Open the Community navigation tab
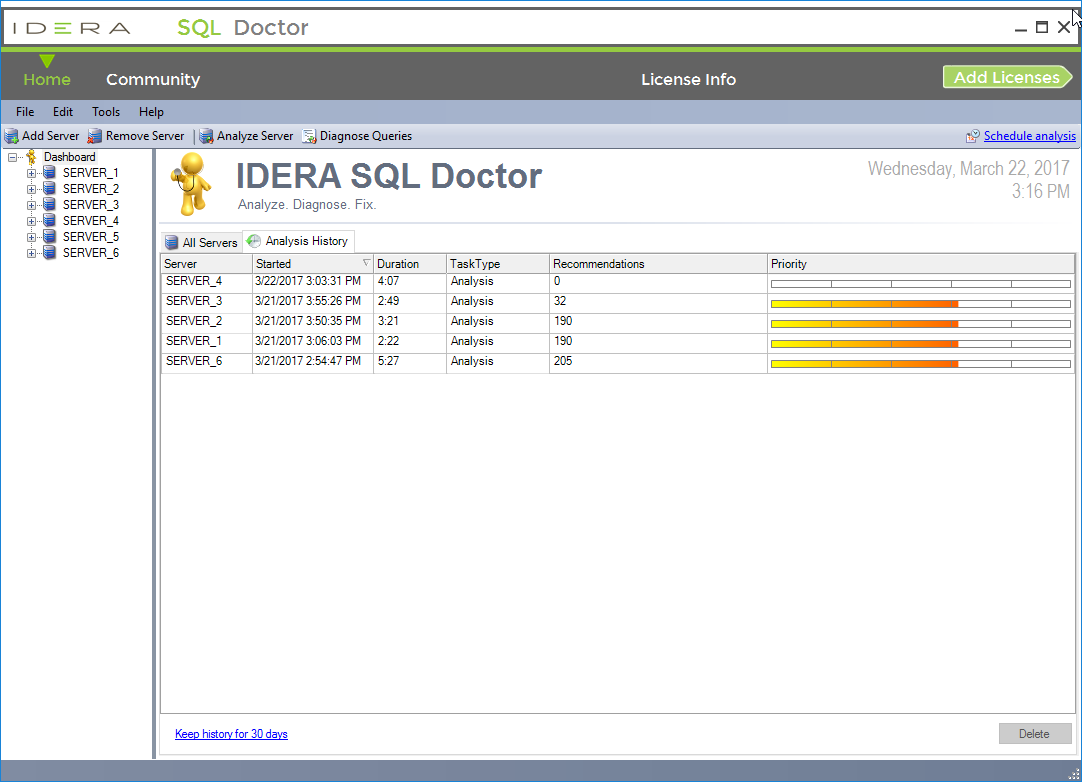Screen dimensions: 1082x782 tap(153, 80)
